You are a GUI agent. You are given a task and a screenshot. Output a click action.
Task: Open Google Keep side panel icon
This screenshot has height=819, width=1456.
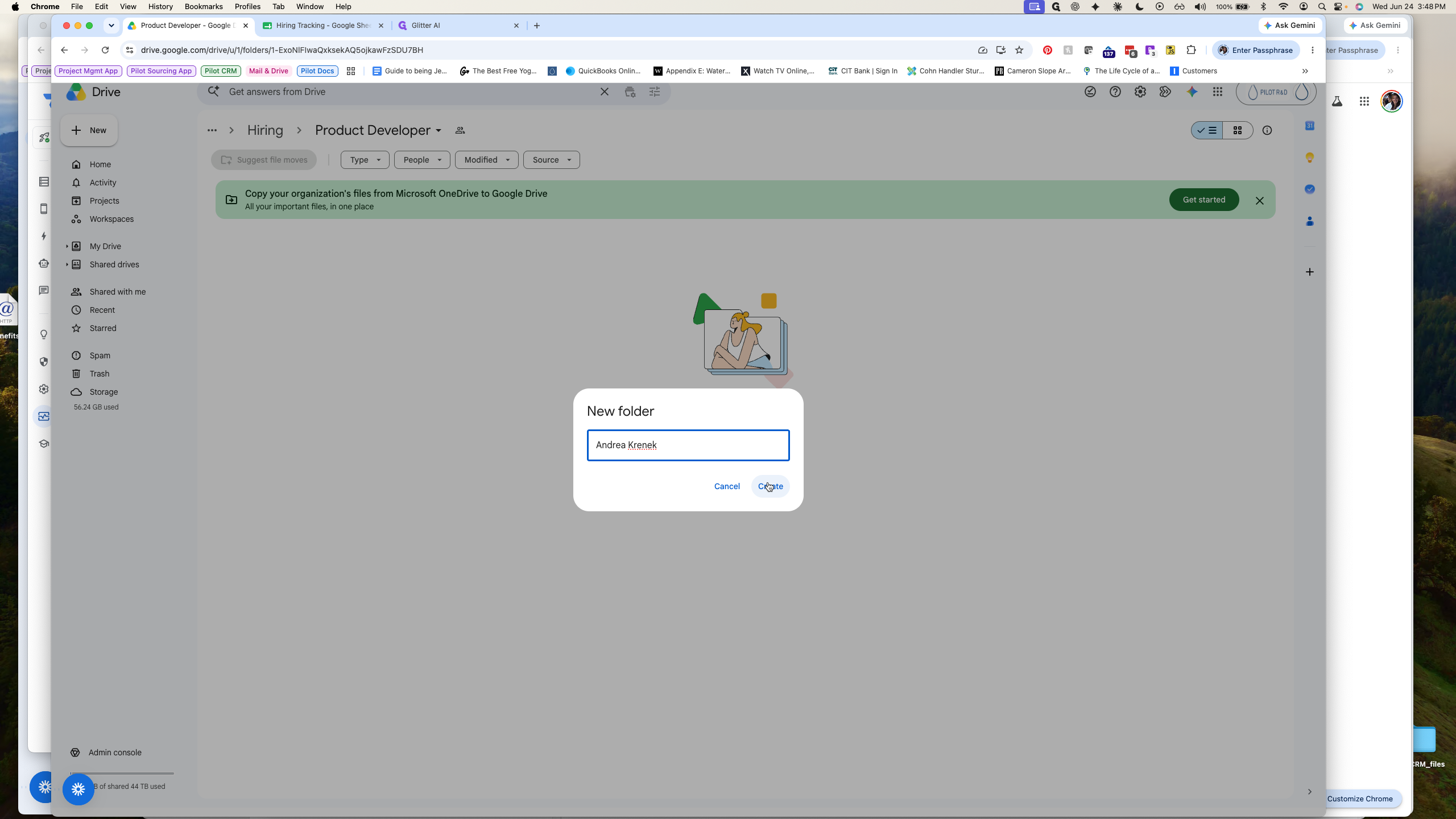click(x=1310, y=158)
